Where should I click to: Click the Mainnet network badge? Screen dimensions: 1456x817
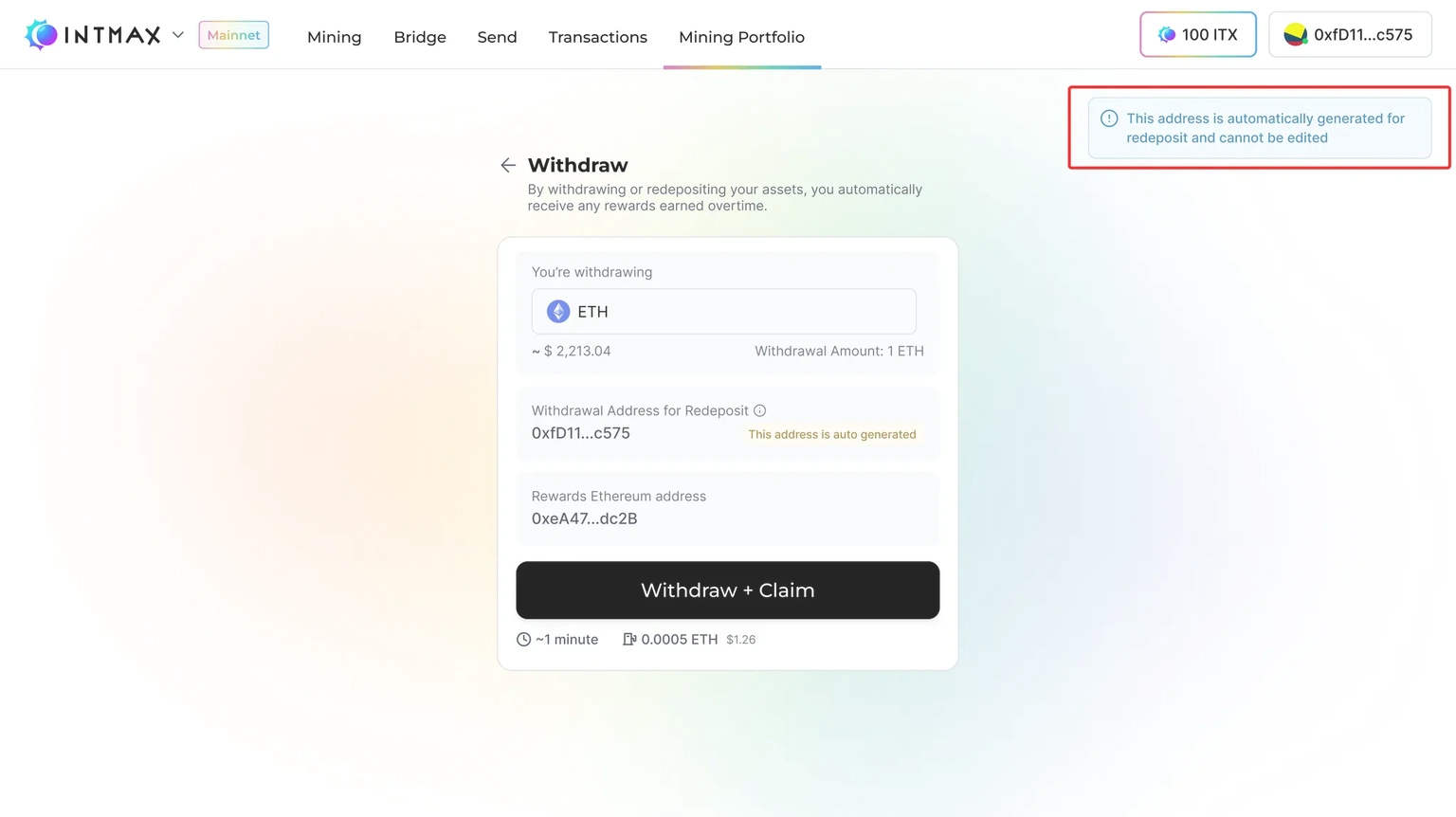pos(233,35)
